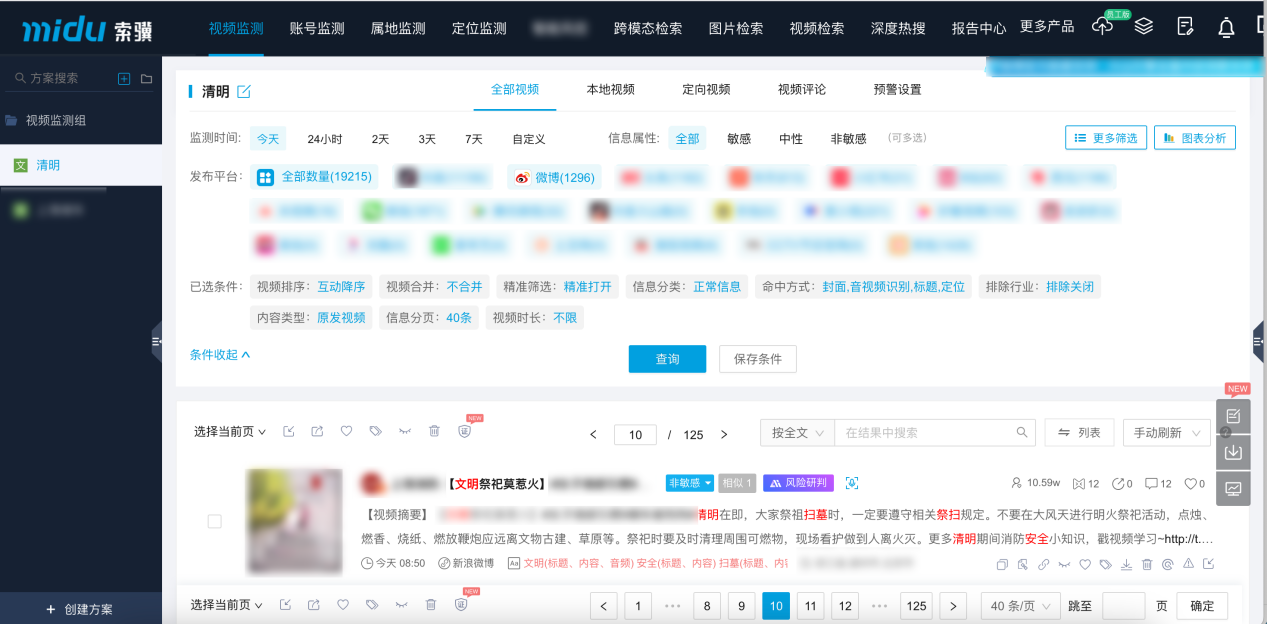This screenshot has width=1267, height=624.
Task: Click the 保存条件 button
Action: coord(757,358)
